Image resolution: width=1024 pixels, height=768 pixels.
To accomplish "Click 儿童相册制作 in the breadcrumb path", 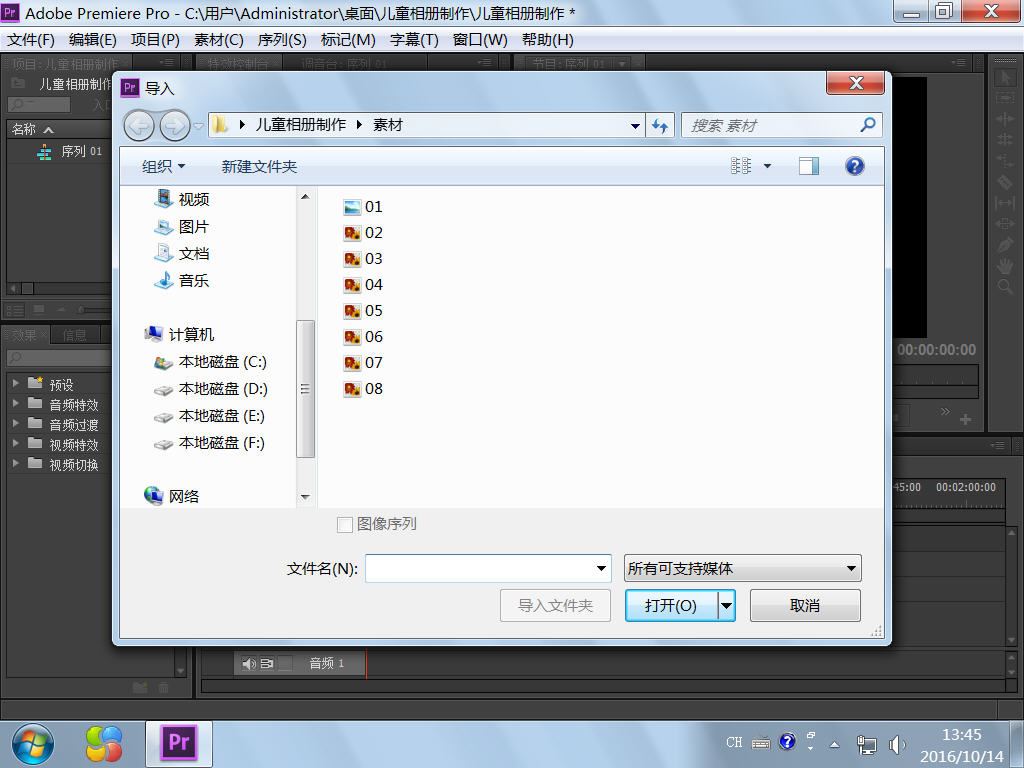I will pos(300,125).
